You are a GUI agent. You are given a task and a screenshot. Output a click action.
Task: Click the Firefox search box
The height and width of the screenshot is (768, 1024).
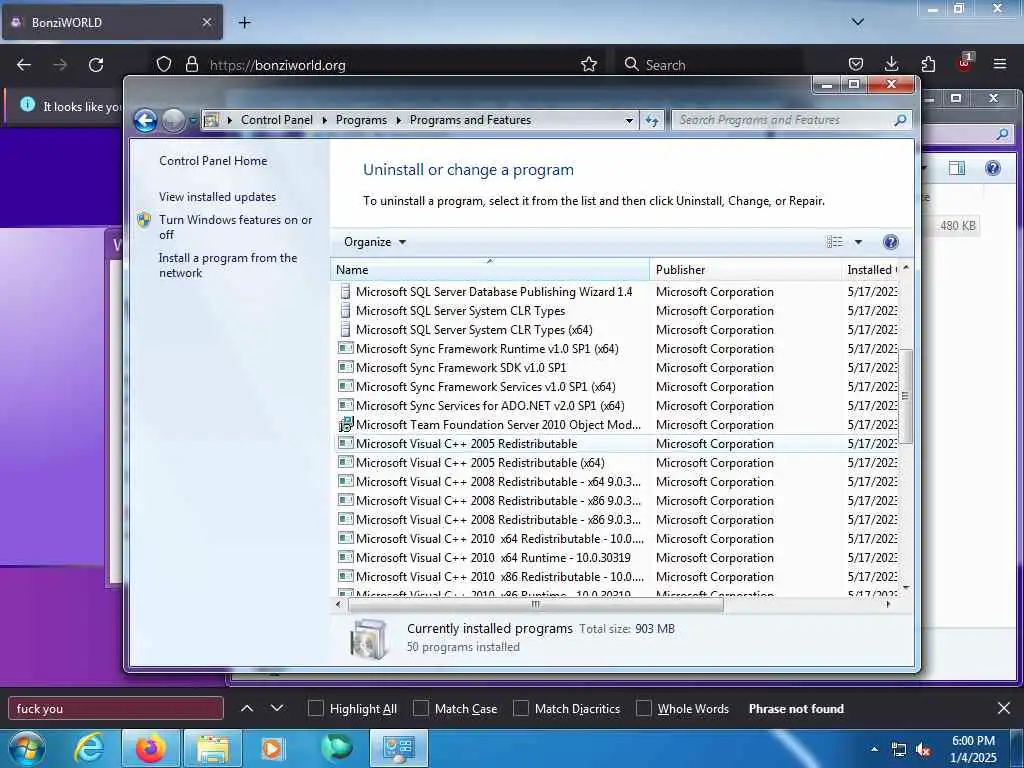(709, 65)
